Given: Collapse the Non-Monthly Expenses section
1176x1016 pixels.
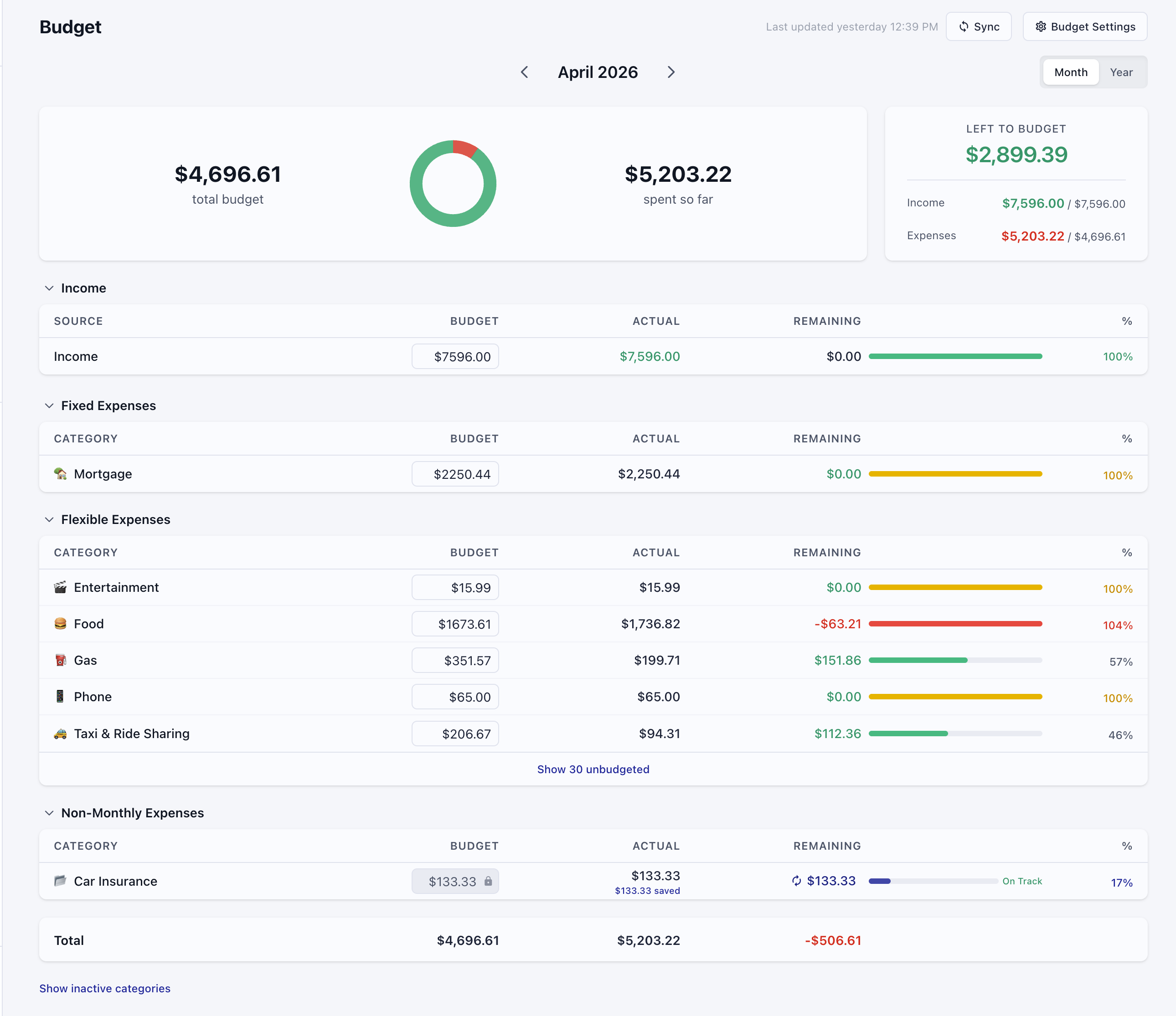Looking at the screenshot, I should tap(49, 813).
